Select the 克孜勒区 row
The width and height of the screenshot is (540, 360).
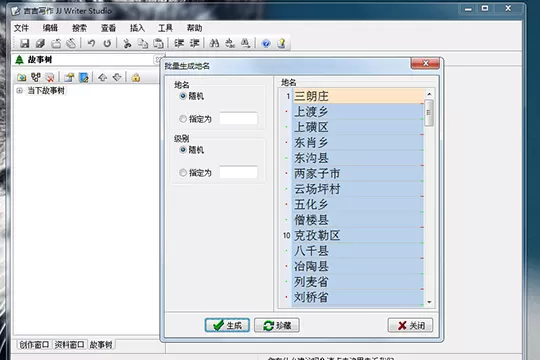[x=358, y=236]
